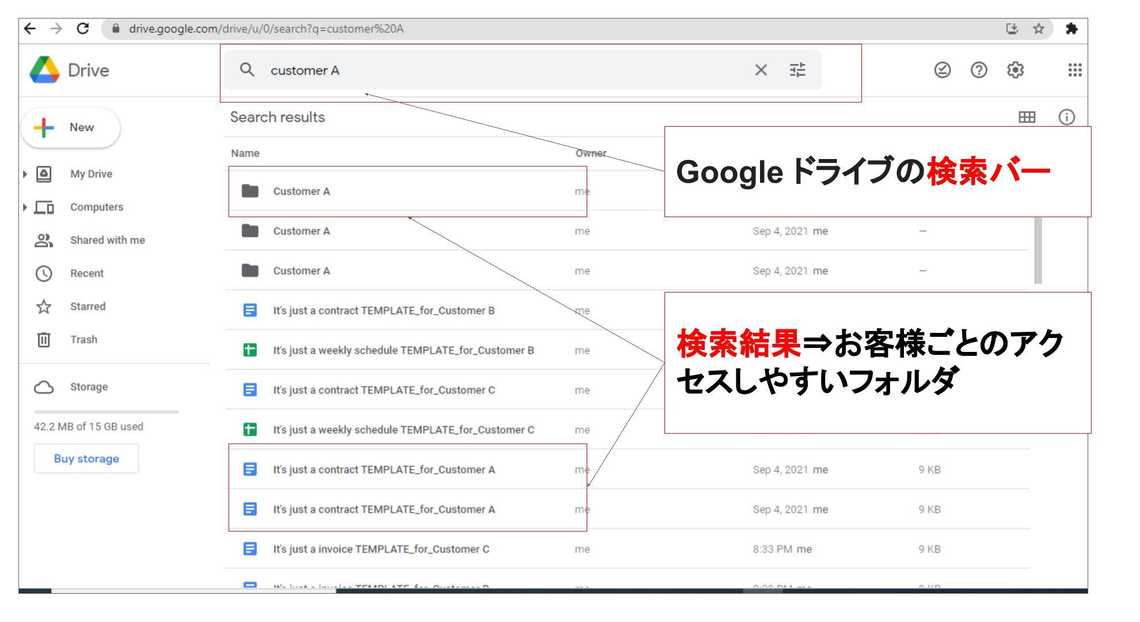
Task: Click the Google apps grid icon
Action: (1075, 70)
